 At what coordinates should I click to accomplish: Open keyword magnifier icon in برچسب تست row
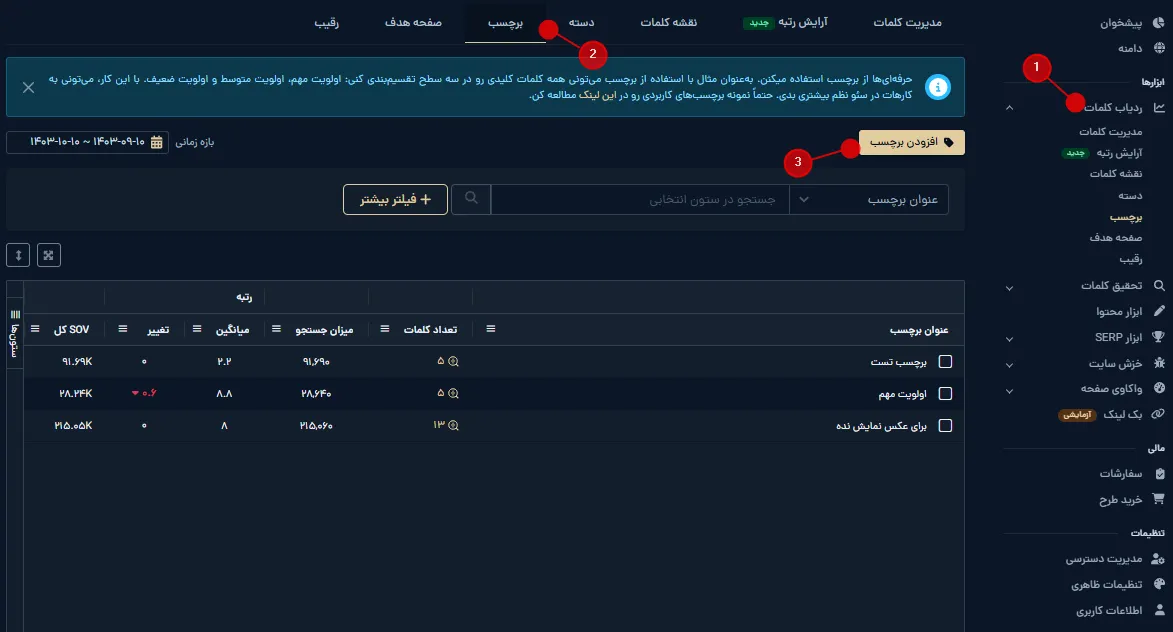453,361
